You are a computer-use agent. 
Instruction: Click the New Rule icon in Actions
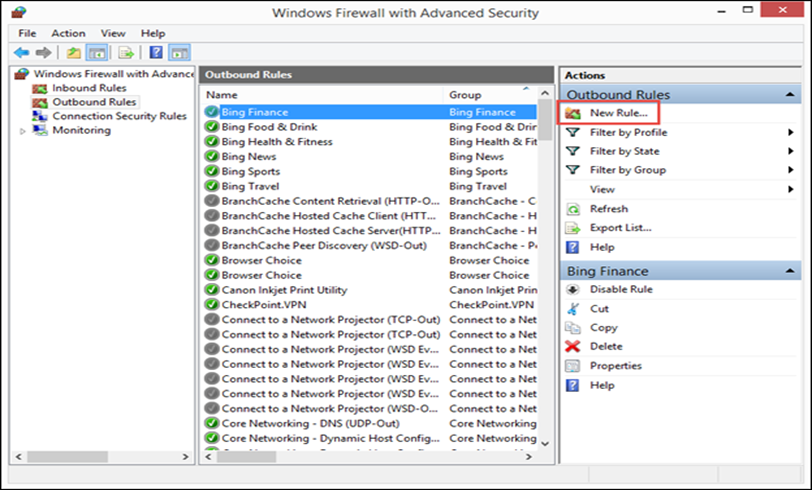[x=573, y=113]
